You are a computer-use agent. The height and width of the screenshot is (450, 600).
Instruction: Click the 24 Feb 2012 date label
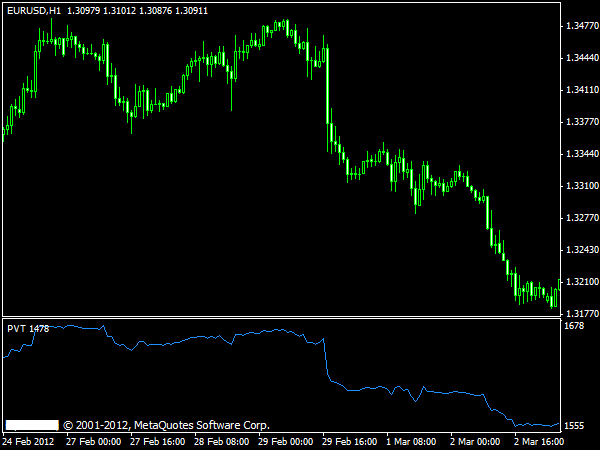(29, 442)
